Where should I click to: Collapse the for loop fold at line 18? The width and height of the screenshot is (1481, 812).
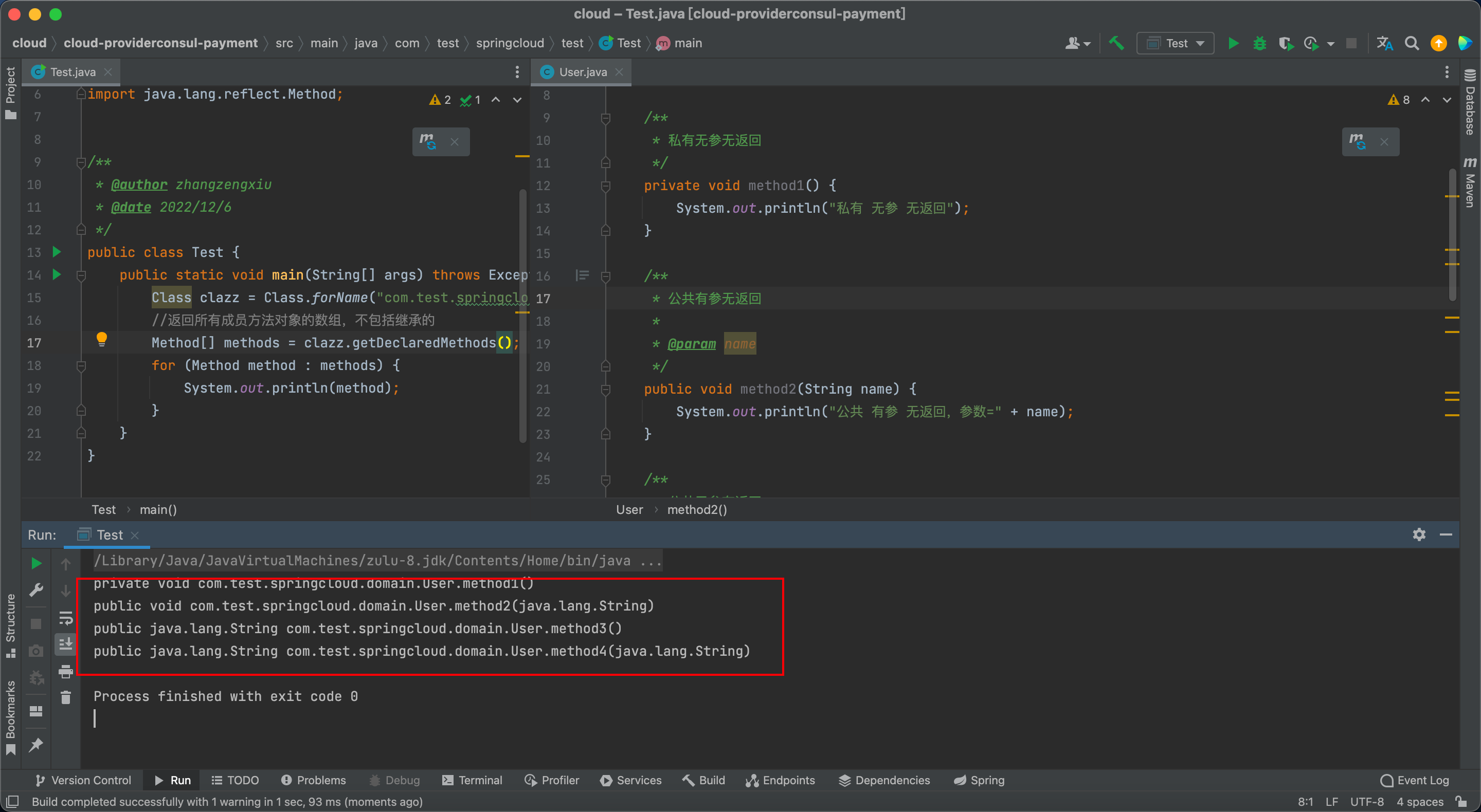(x=81, y=365)
